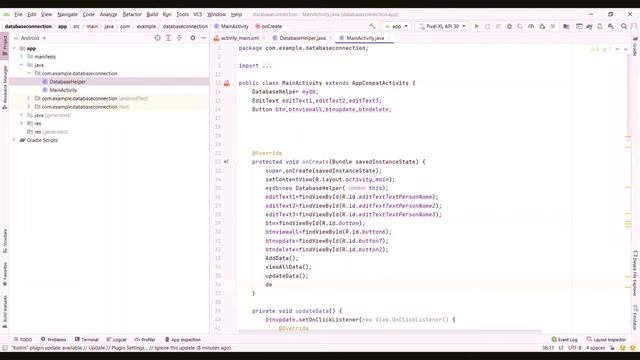Viewport: 640px width, 360px height.
Task: Open the Pixel XL API 30 device dropdown
Action: point(442,26)
